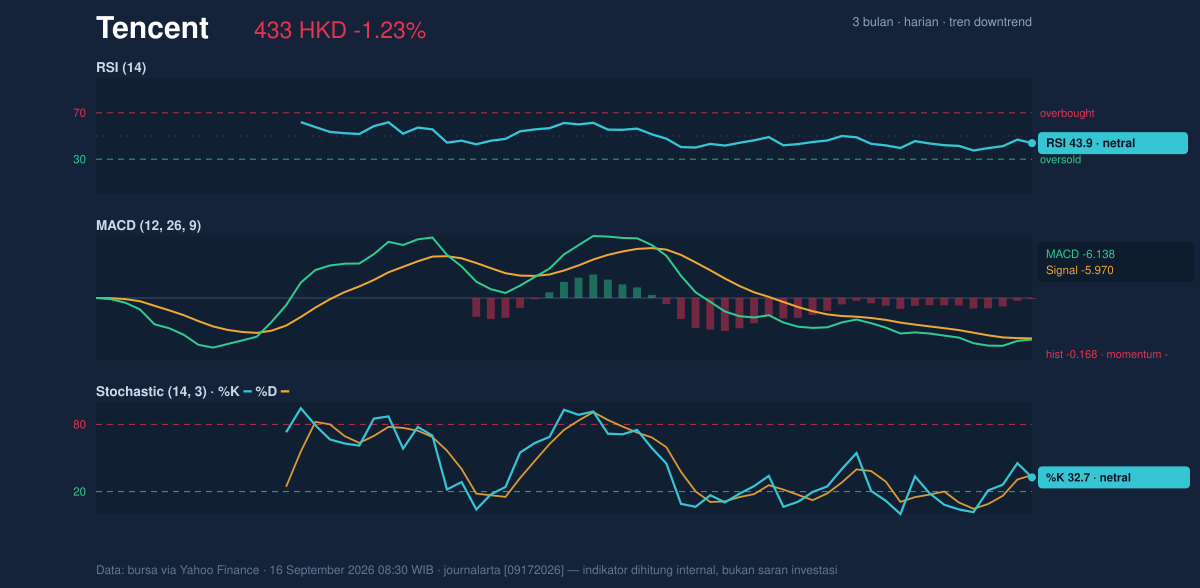Viewport: 1200px width, 588px height.
Task: Click the RSI axis value 70
Action: pyautogui.click(x=79, y=113)
